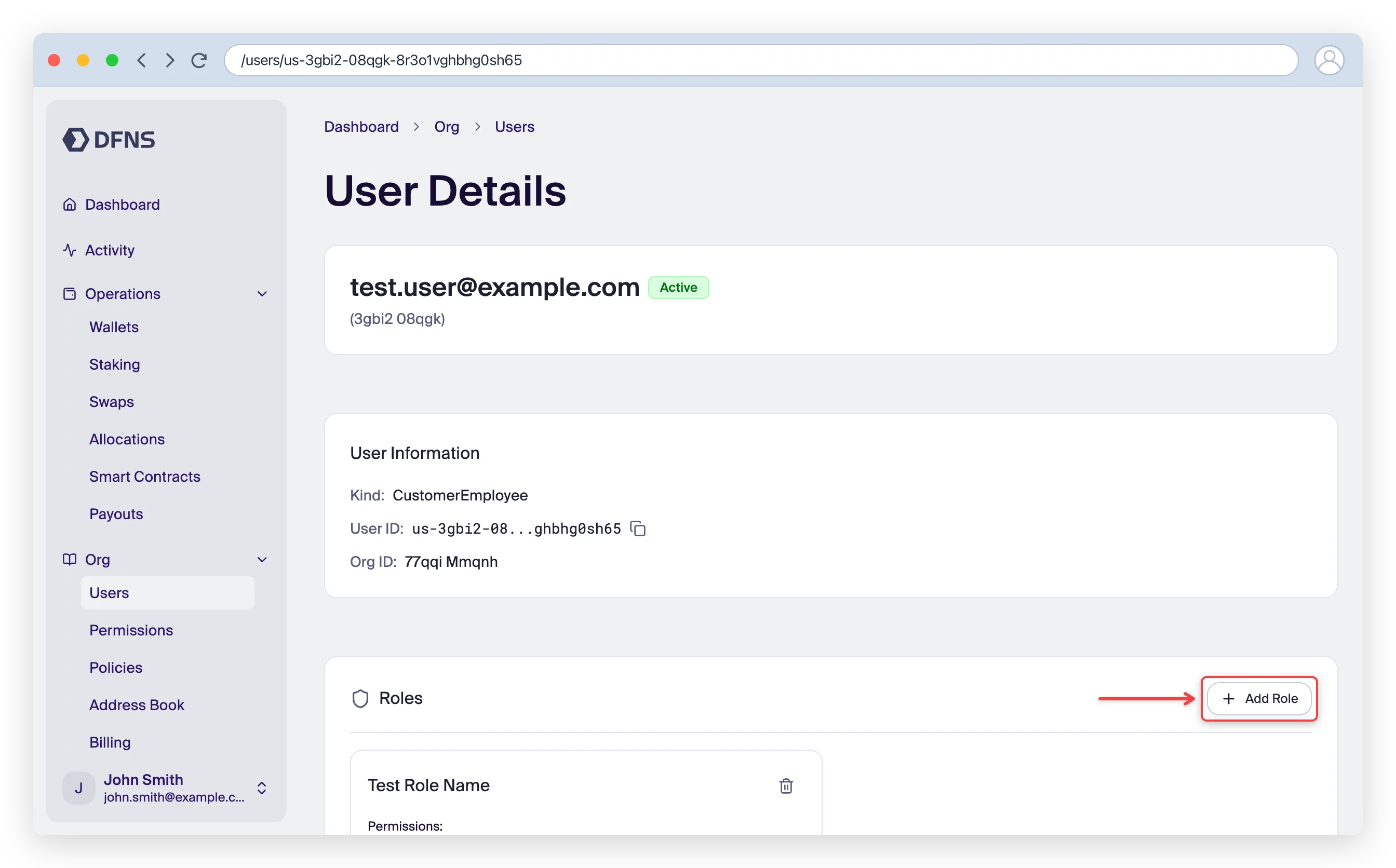Click the Dashboard home icon

(70, 205)
